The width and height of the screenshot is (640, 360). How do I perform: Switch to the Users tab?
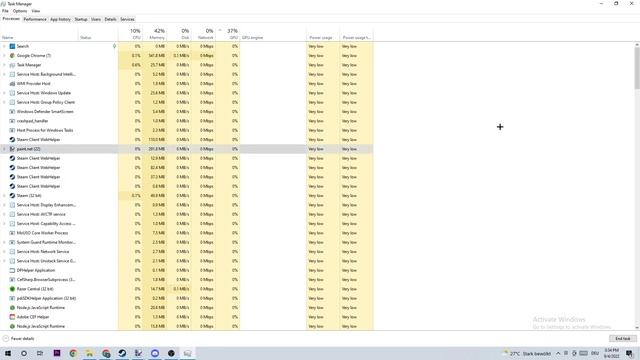(96, 19)
